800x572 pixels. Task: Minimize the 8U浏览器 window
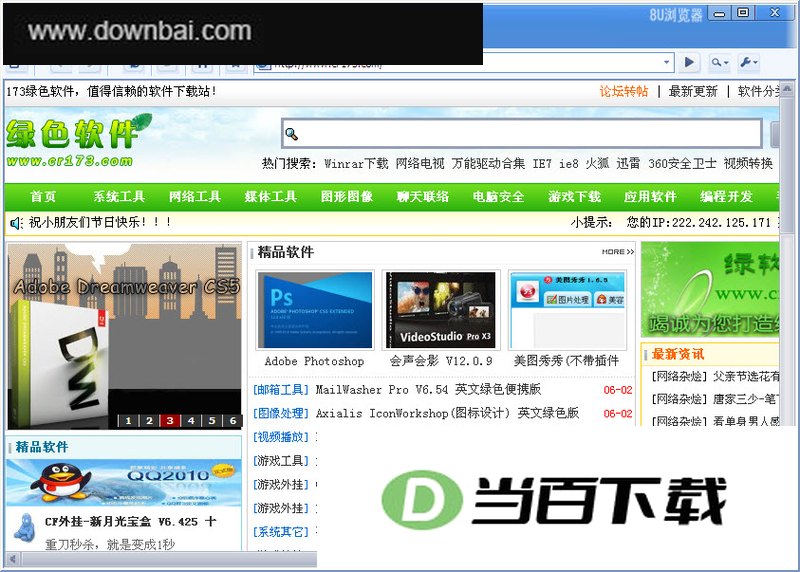point(719,14)
